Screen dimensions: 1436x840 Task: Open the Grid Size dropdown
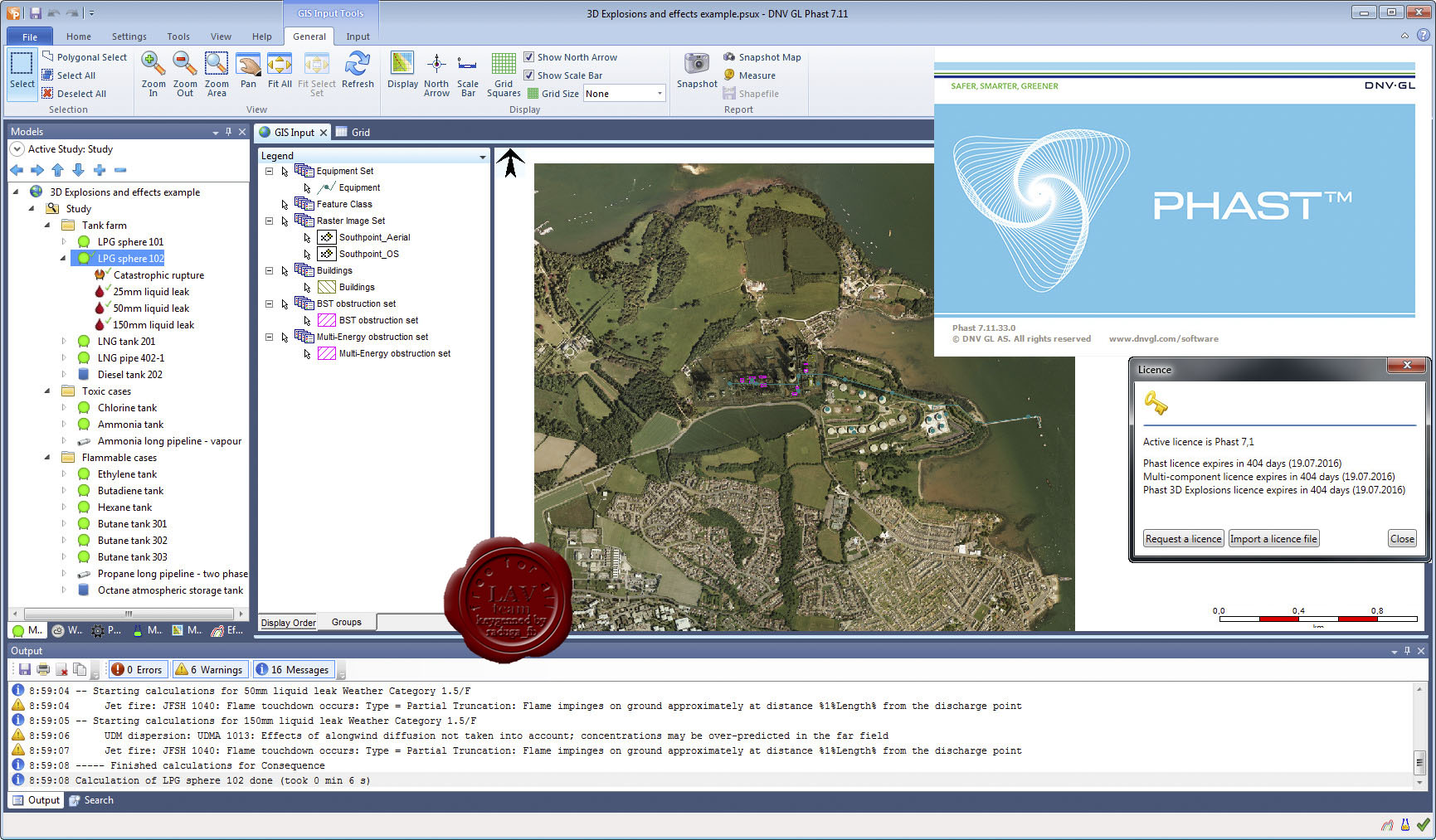(x=660, y=94)
